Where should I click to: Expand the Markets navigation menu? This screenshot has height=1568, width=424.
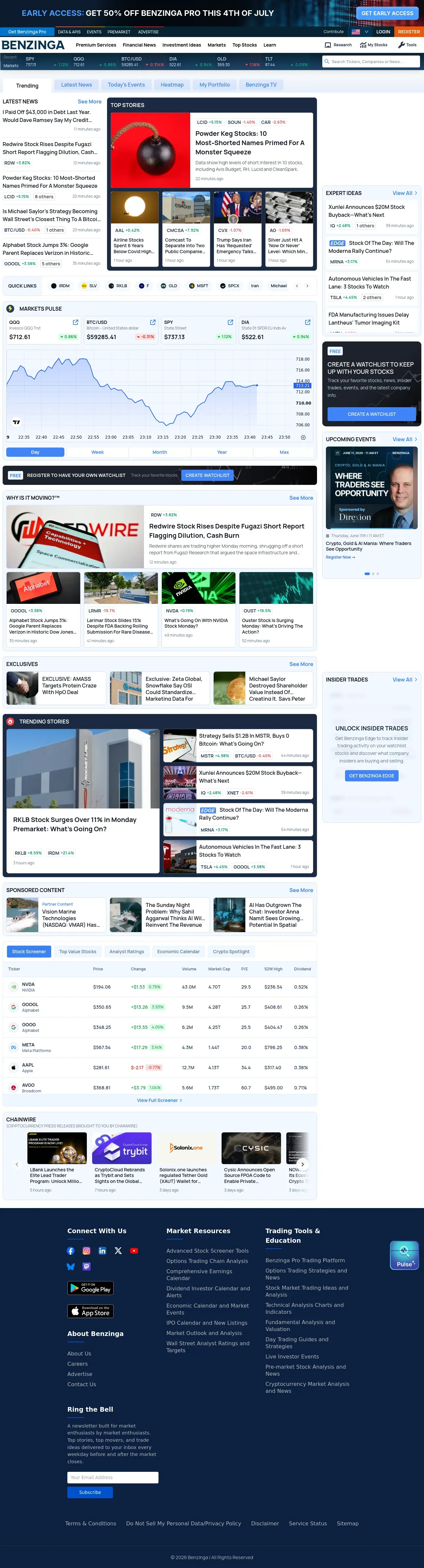tap(217, 45)
